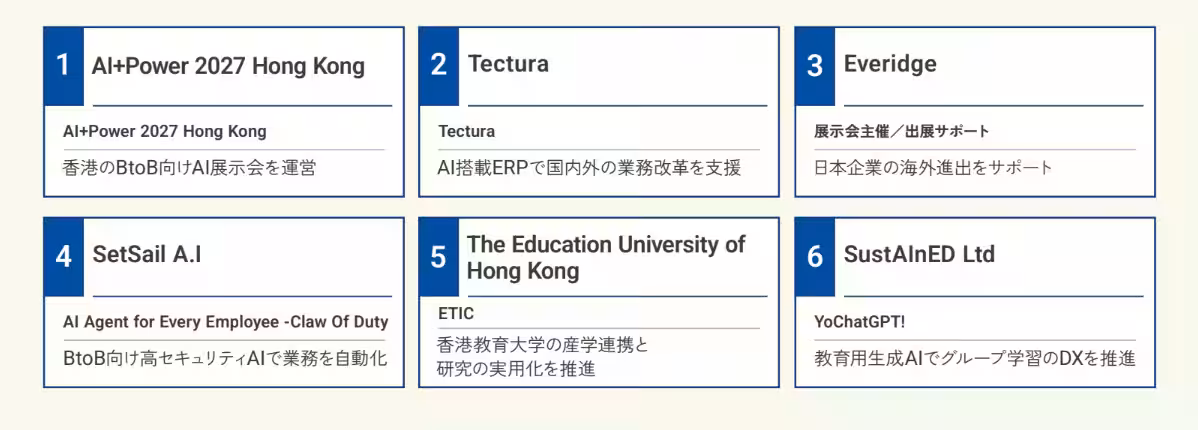Click description AI搭載ERPで国内外の業務改革を支援

coord(589,168)
